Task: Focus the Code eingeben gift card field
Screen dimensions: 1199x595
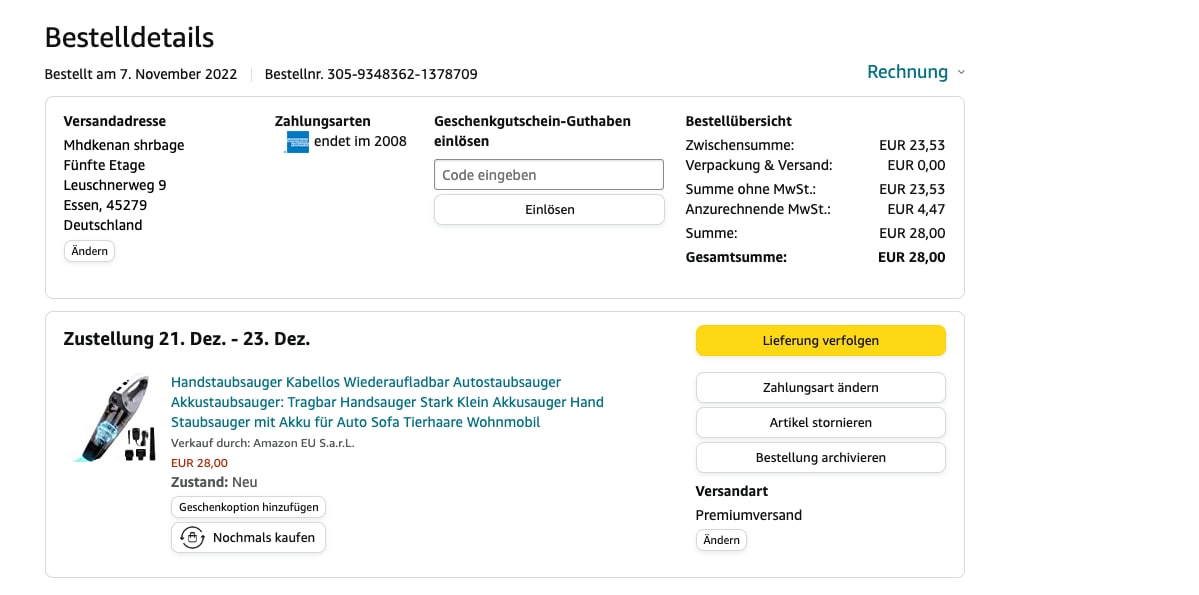Action: (548, 175)
